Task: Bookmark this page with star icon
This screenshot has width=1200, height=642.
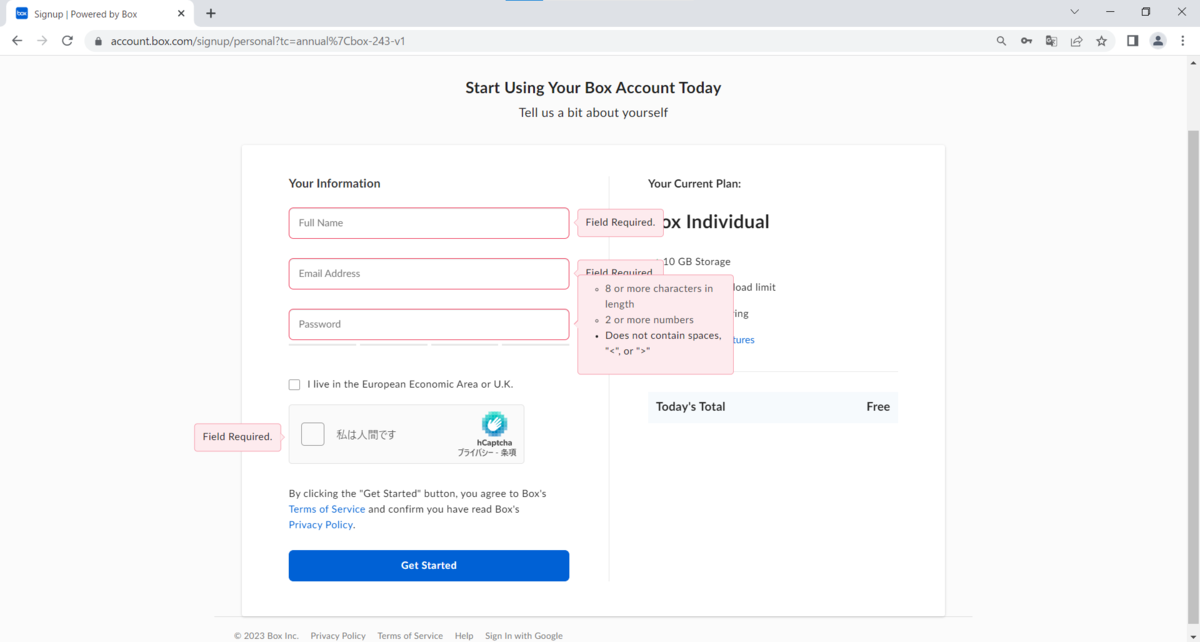Action: pyautogui.click(x=1101, y=41)
